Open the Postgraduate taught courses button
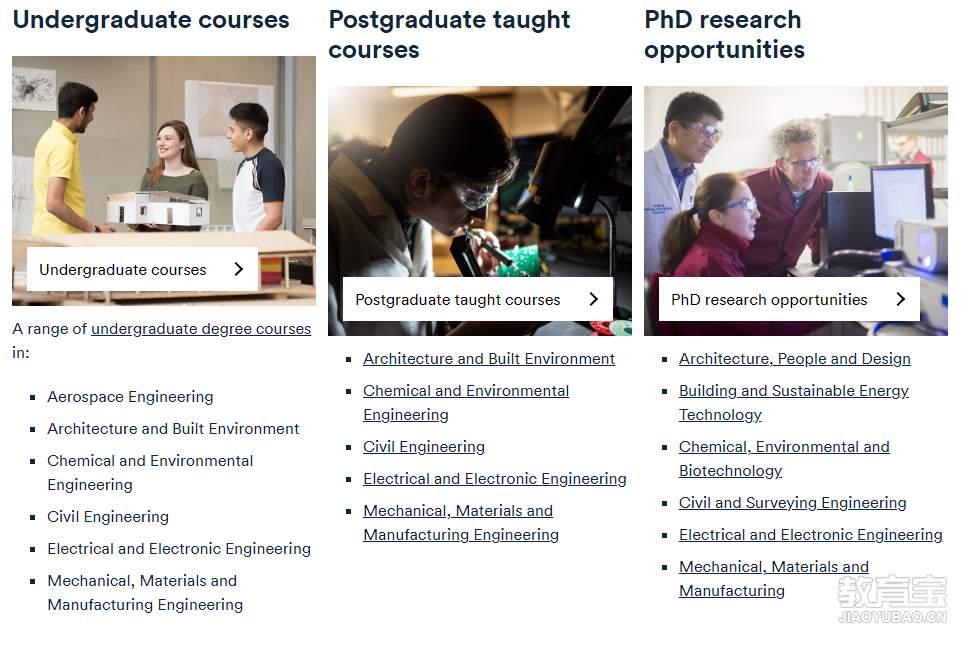This screenshot has width=968, height=646. [x=478, y=299]
